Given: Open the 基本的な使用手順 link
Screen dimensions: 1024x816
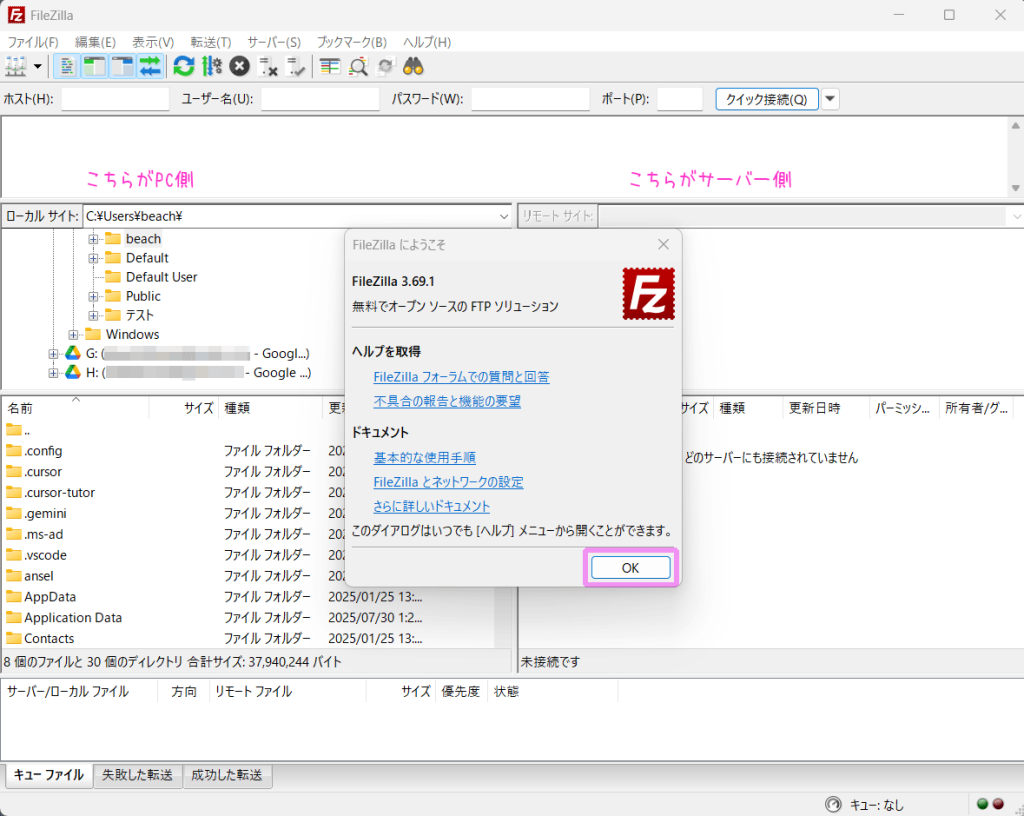Looking at the screenshot, I should pyautogui.click(x=424, y=458).
